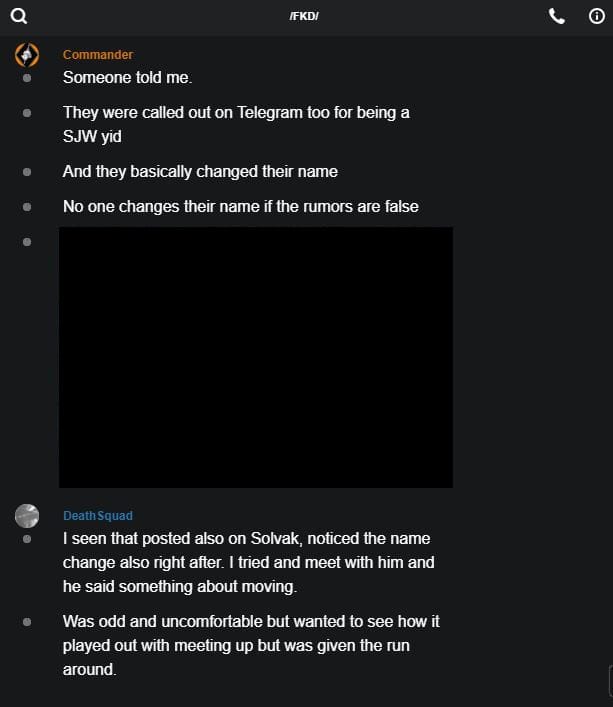This screenshot has height=707, width=613.
Task: Click the dot beside "rumors are false" message
Action: point(27,207)
